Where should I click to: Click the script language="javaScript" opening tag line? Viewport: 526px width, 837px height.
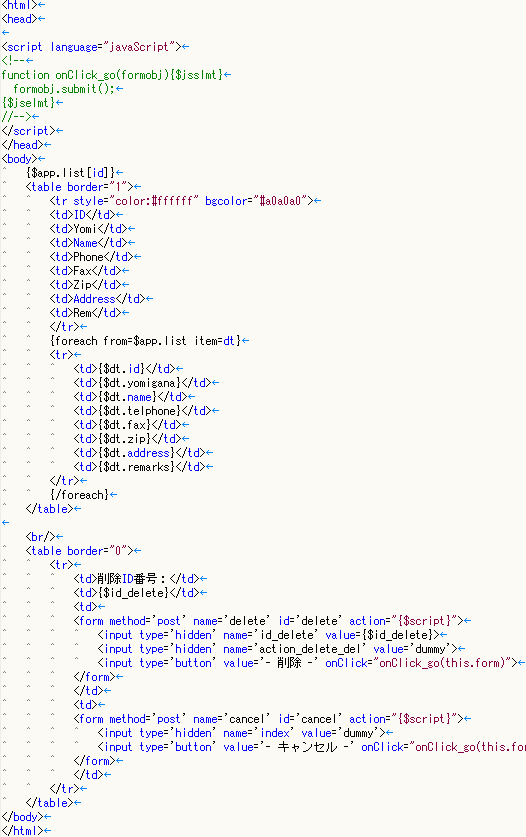coord(91,47)
